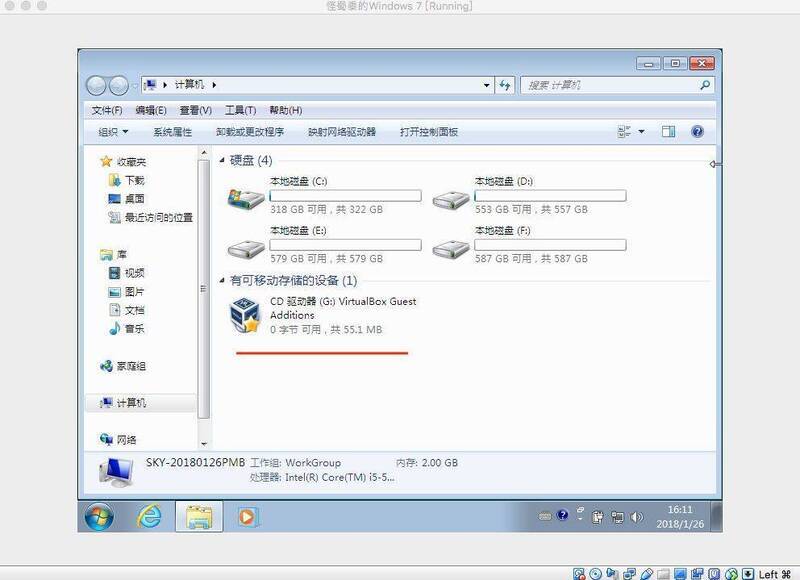Click the blue help question mark icon
Screen dimensions: 800x580
(x=697, y=132)
